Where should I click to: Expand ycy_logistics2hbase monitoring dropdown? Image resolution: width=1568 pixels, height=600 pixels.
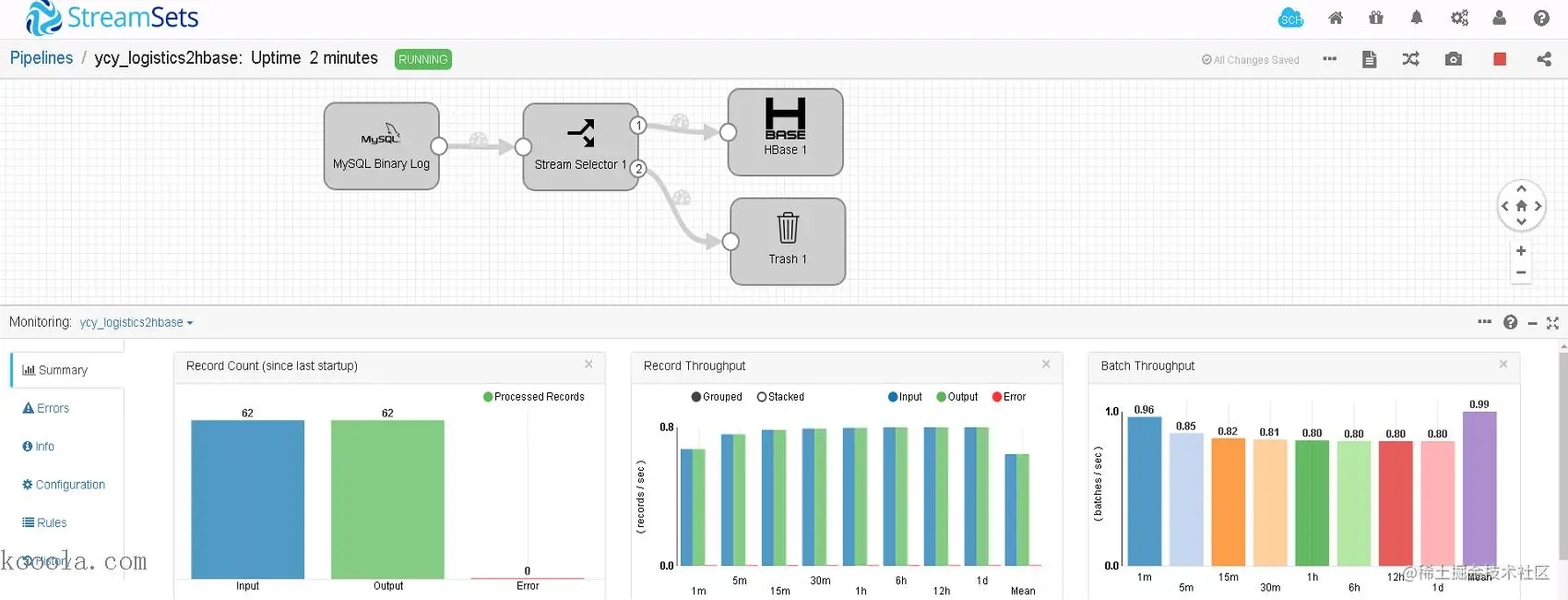pyautogui.click(x=137, y=322)
